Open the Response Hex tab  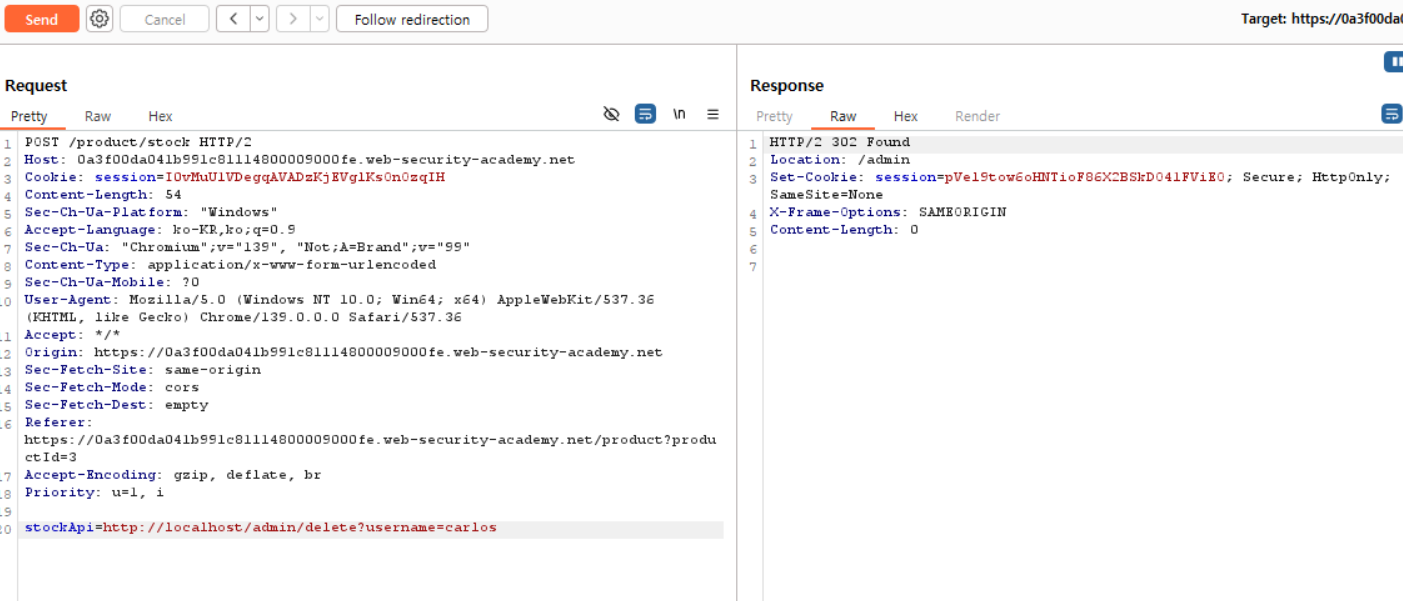[x=906, y=116]
